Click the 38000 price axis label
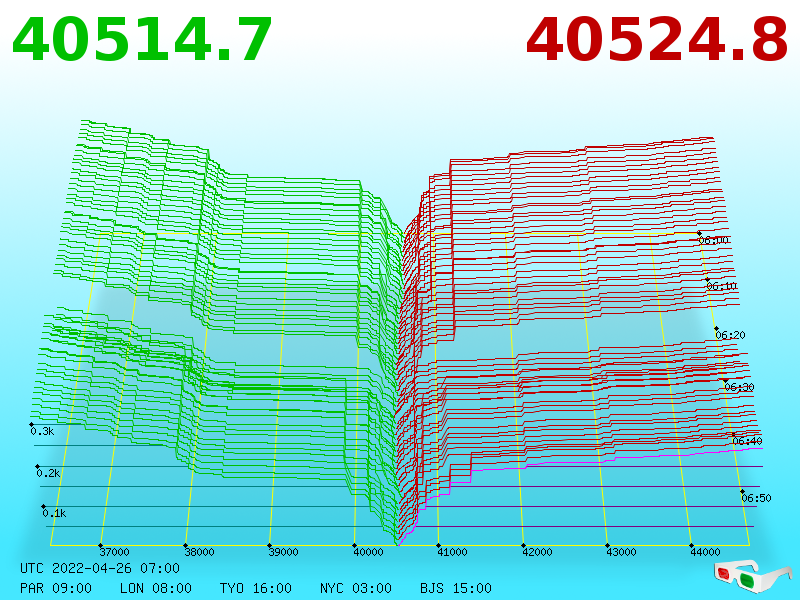Screen dimensions: 800x600 tap(199, 552)
